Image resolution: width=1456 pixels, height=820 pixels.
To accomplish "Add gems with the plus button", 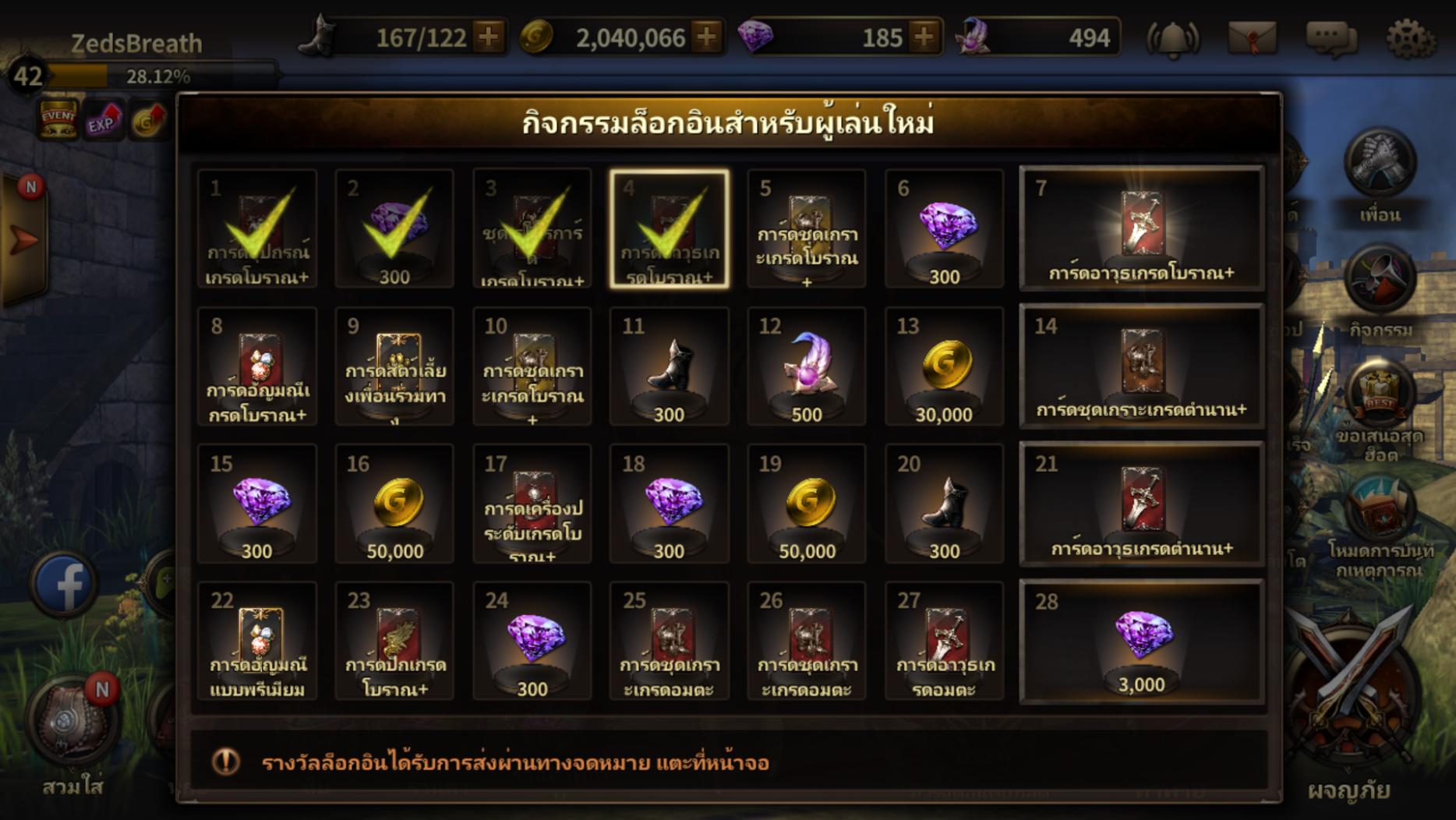I will click(x=924, y=37).
